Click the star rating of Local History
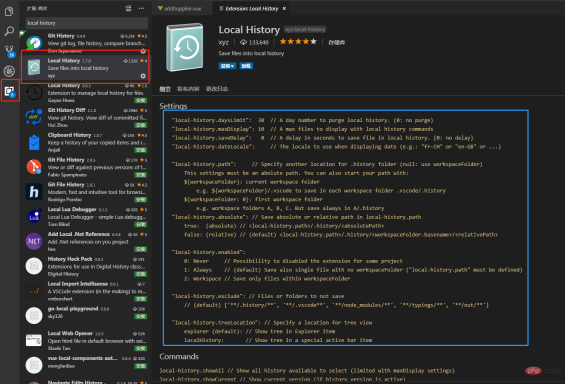 tap(298, 42)
